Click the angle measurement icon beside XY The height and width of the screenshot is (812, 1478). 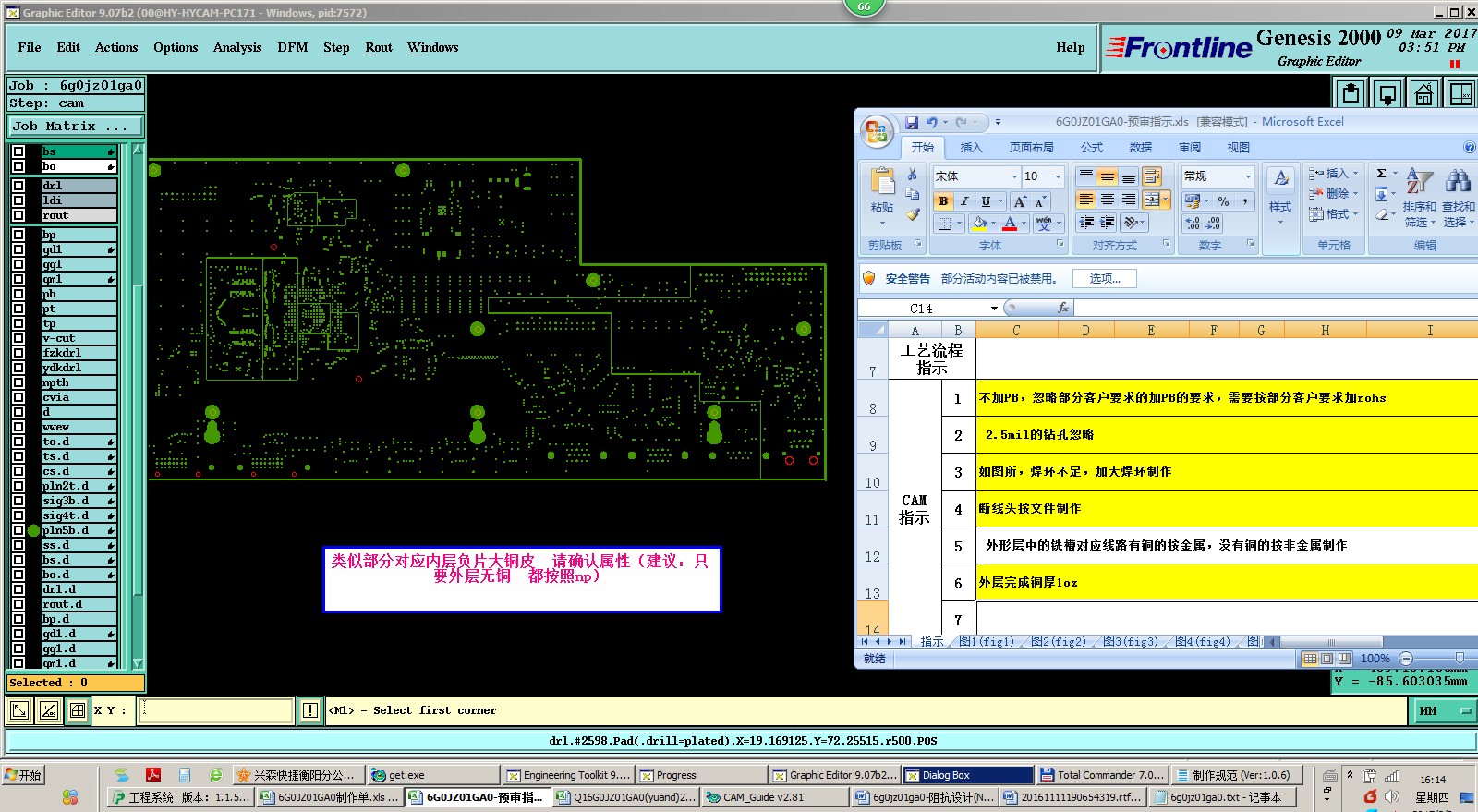point(49,710)
